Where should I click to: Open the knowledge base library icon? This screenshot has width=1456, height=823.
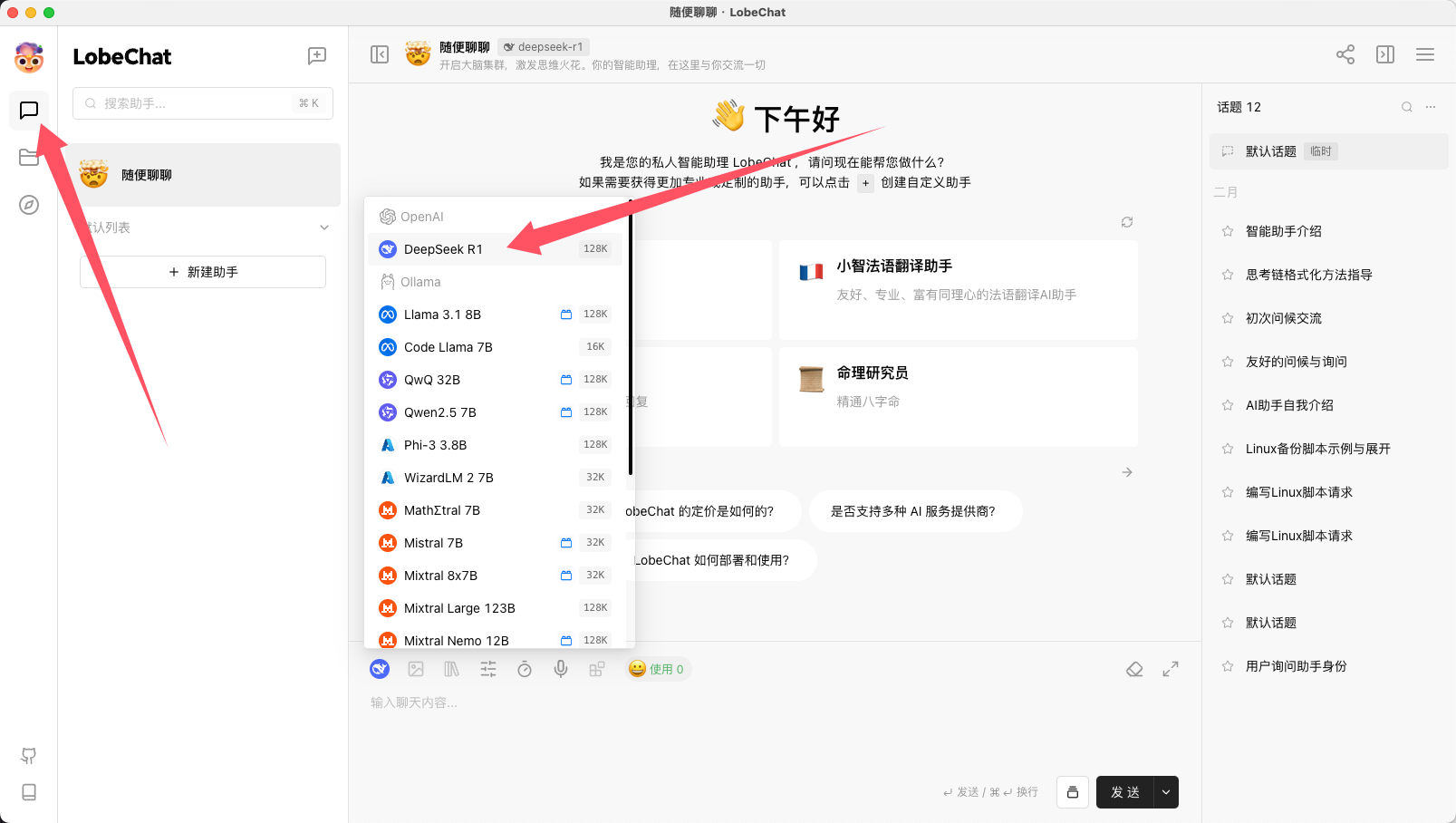452,669
